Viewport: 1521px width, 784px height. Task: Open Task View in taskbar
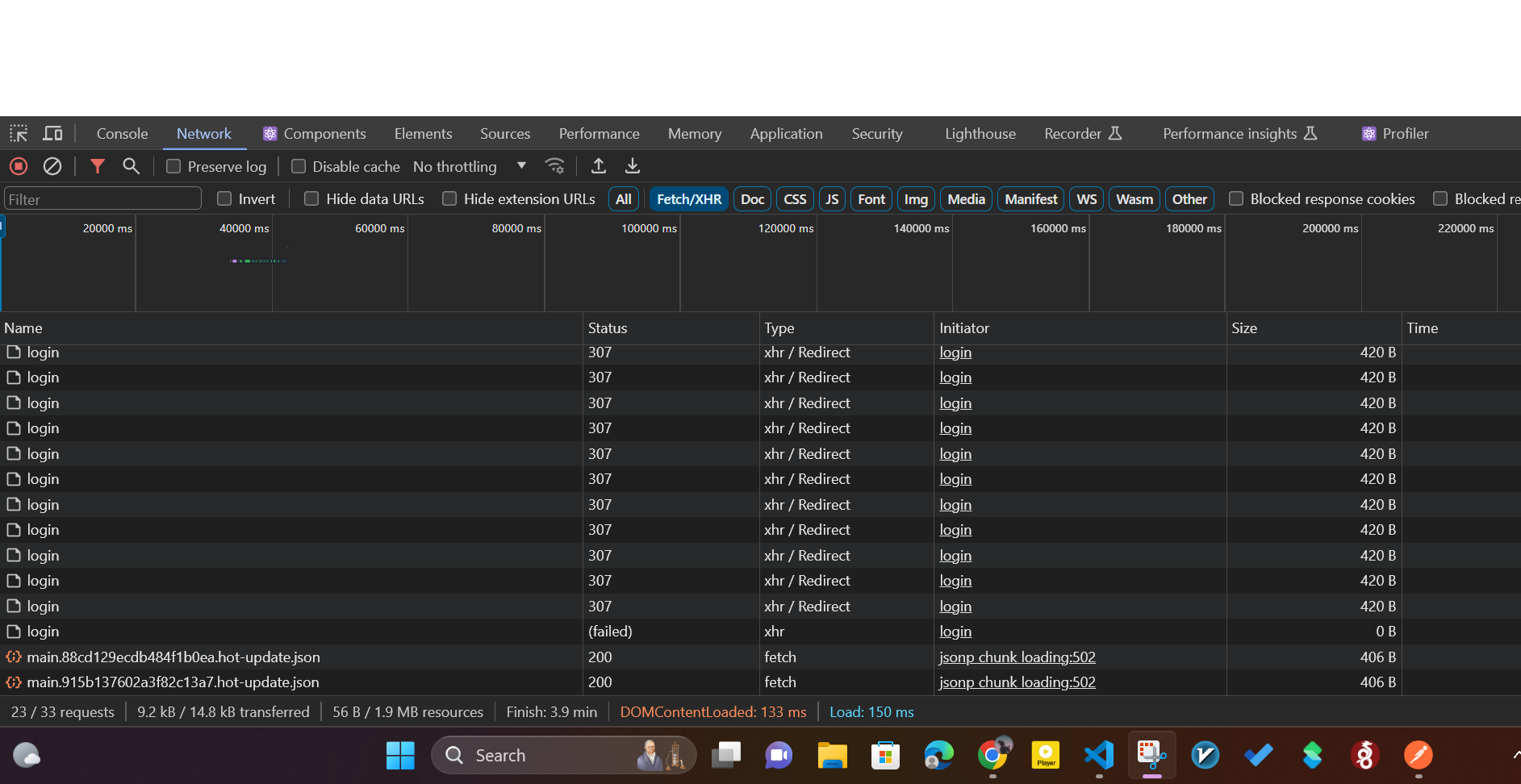click(726, 756)
